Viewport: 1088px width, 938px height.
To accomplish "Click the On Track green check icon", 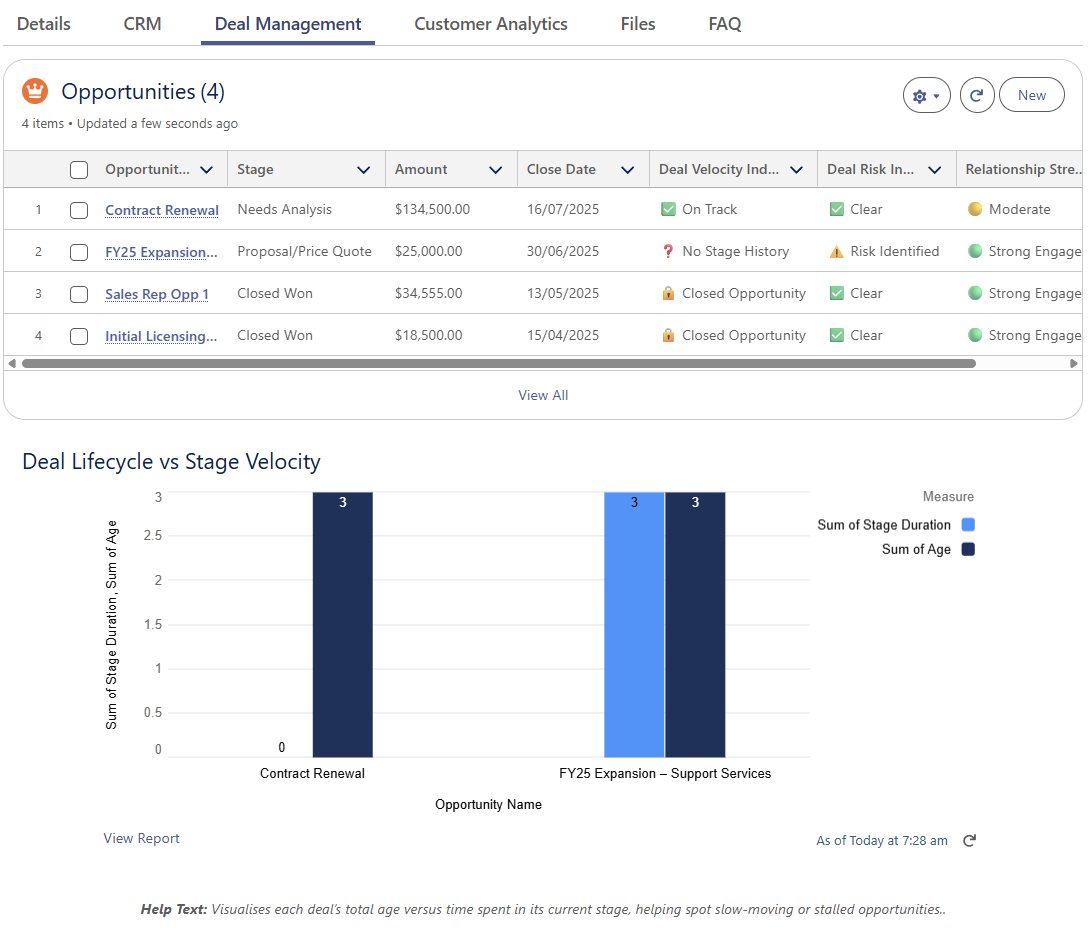I will point(668,210).
